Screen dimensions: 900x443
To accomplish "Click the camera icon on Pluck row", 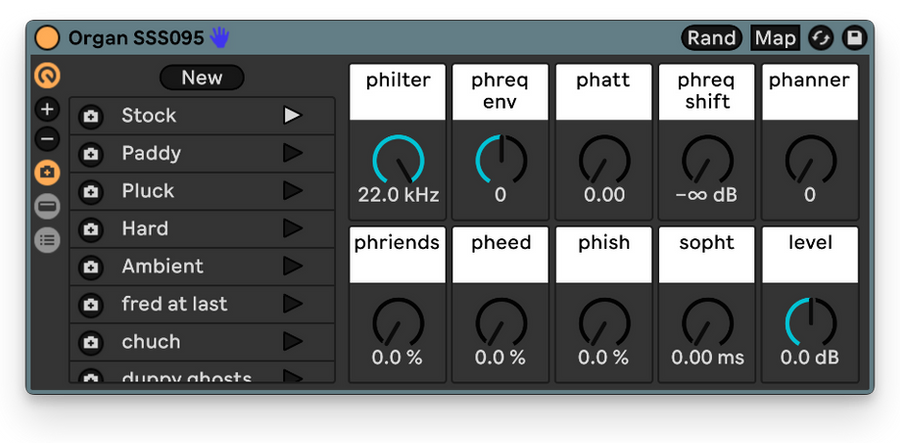I will tap(90, 192).
